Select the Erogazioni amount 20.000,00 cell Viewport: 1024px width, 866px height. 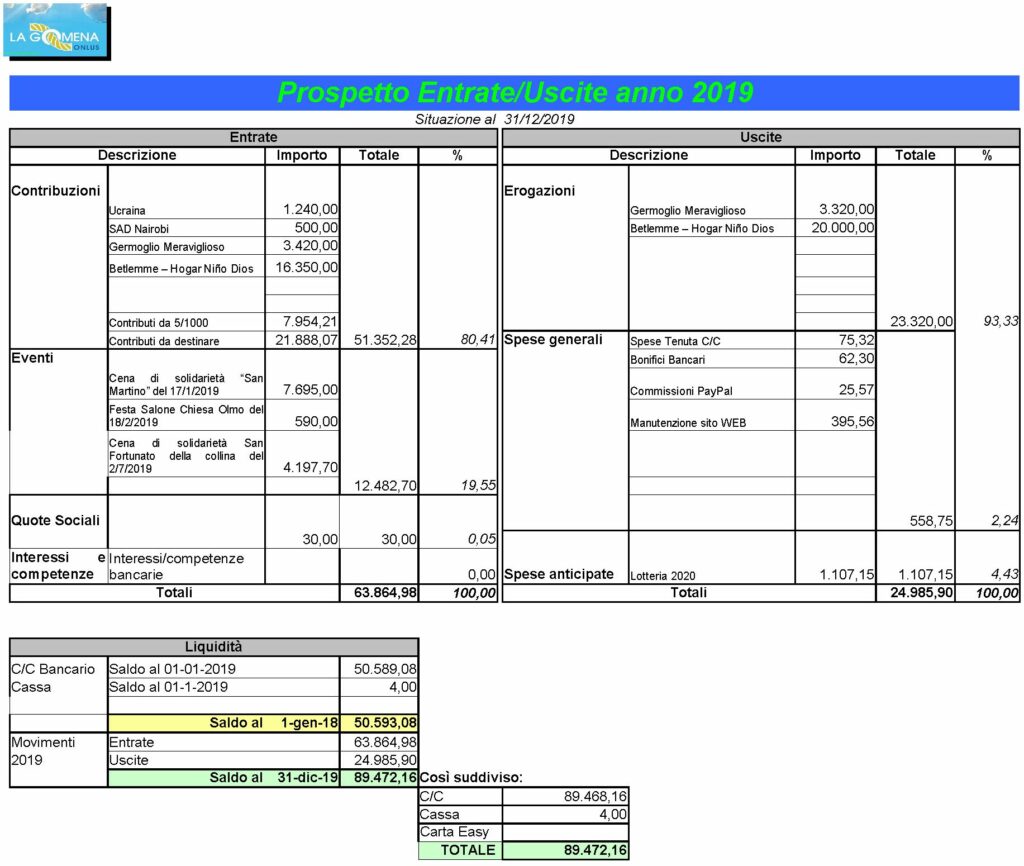[835, 228]
